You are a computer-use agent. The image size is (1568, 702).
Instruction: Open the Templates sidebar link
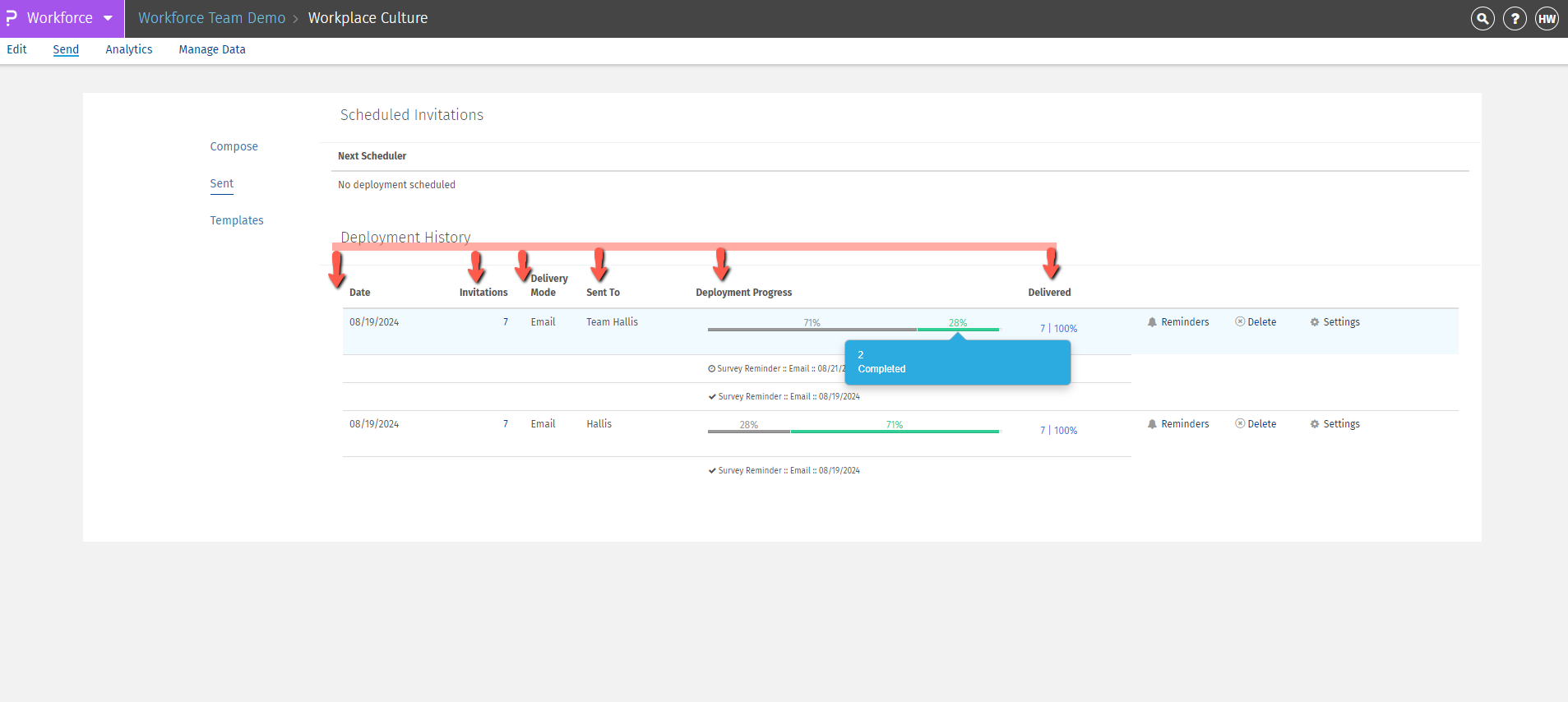[237, 220]
